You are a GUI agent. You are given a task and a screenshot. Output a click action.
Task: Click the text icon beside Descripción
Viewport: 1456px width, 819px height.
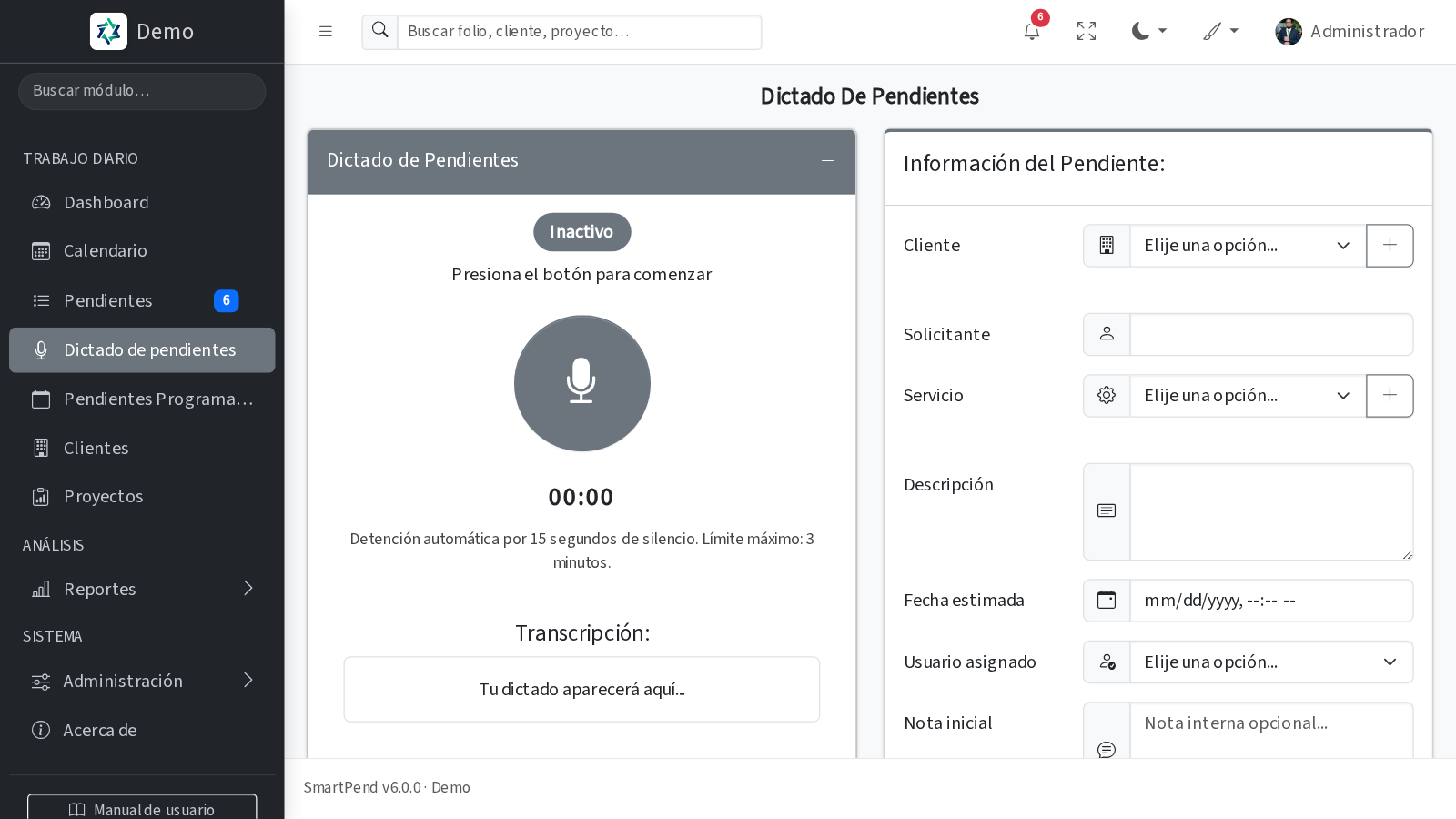pyautogui.click(x=1107, y=511)
